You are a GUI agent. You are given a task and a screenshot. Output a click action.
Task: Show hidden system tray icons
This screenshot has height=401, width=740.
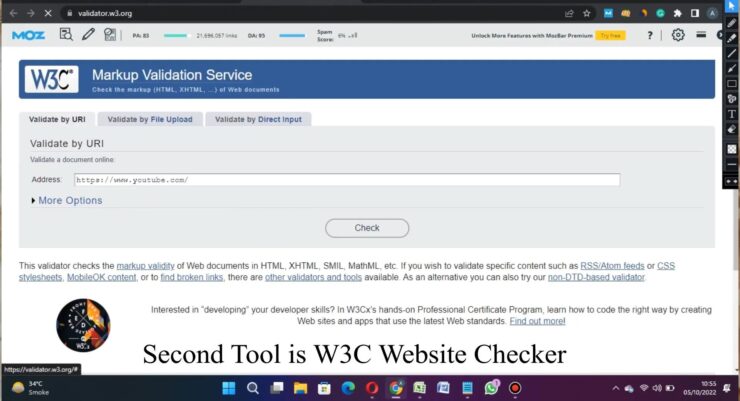pyautogui.click(x=615, y=388)
